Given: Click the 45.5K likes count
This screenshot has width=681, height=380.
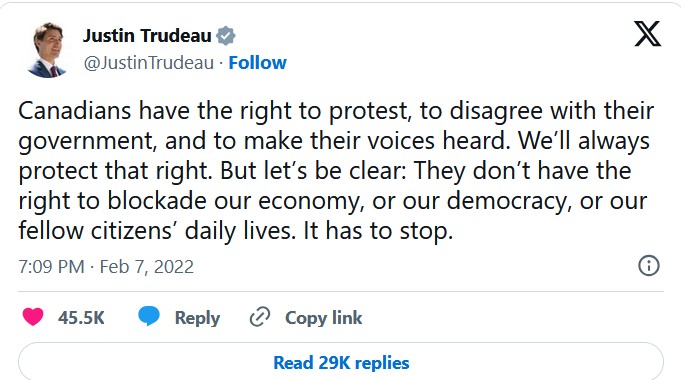Looking at the screenshot, I should click(x=81, y=317).
